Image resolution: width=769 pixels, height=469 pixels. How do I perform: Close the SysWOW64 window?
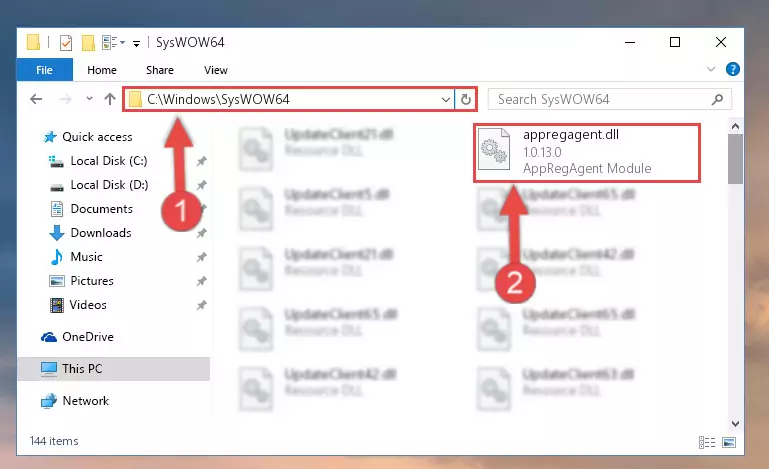click(720, 43)
